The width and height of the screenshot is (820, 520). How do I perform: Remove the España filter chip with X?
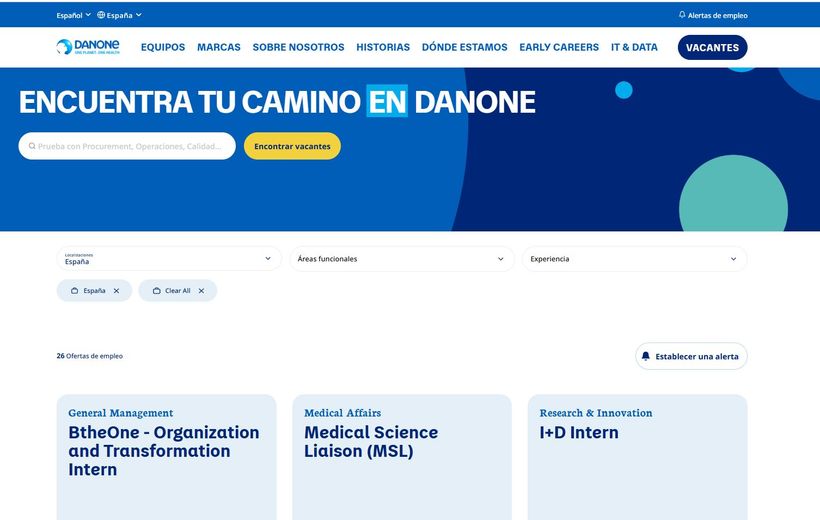click(x=116, y=291)
